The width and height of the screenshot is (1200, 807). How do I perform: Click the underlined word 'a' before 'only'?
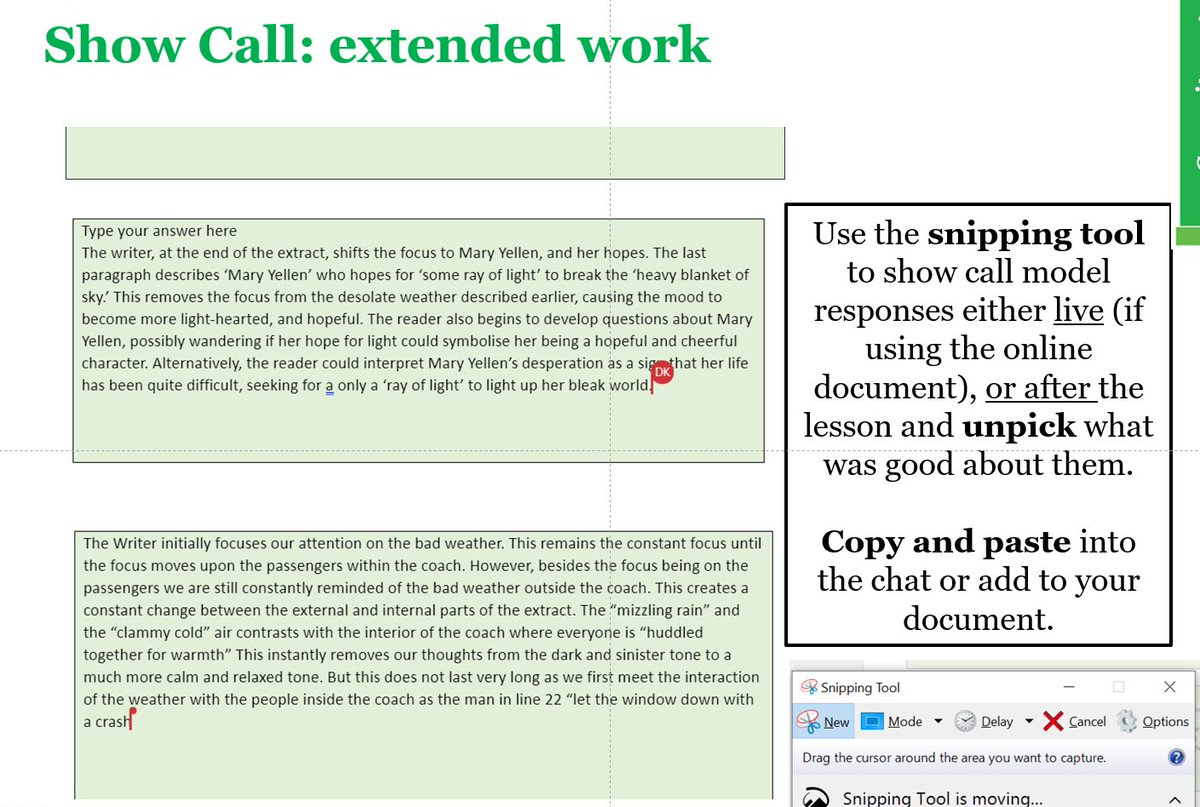pyautogui.click(x=330, y=385)
